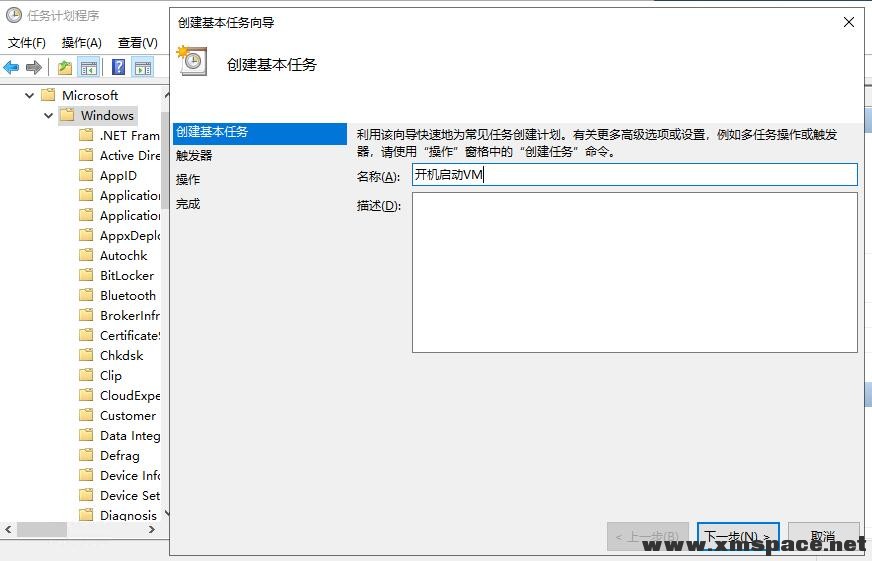Open the 文件(F) menu
The height and width of the screenshot is (561, 872).
(x=27, y=42)
